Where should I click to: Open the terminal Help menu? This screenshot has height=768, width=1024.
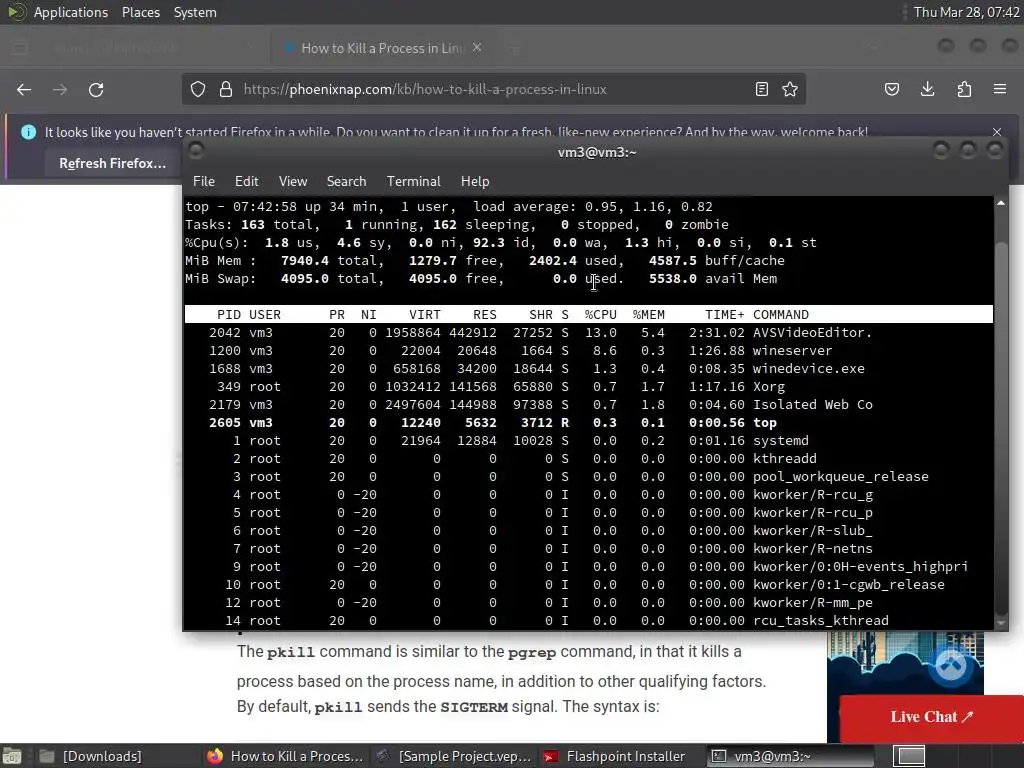click(475, 182)
